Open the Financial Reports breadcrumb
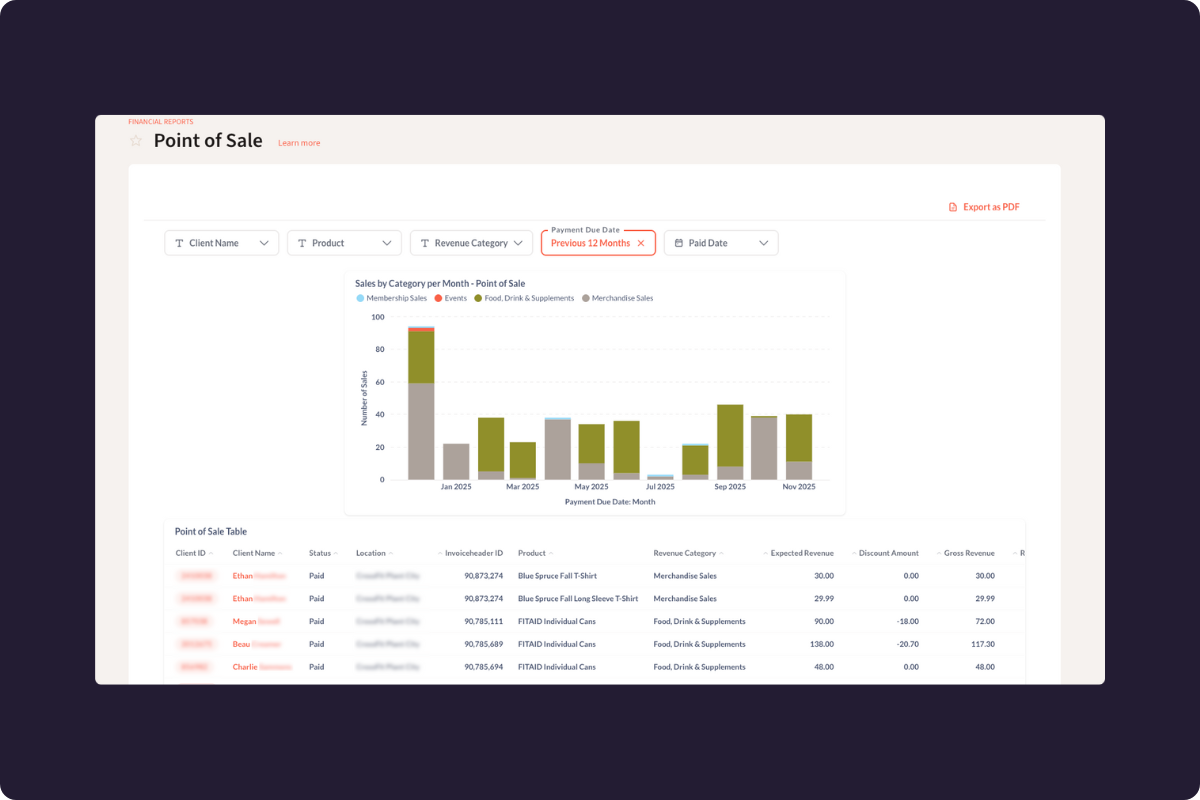 coord(161,122)
